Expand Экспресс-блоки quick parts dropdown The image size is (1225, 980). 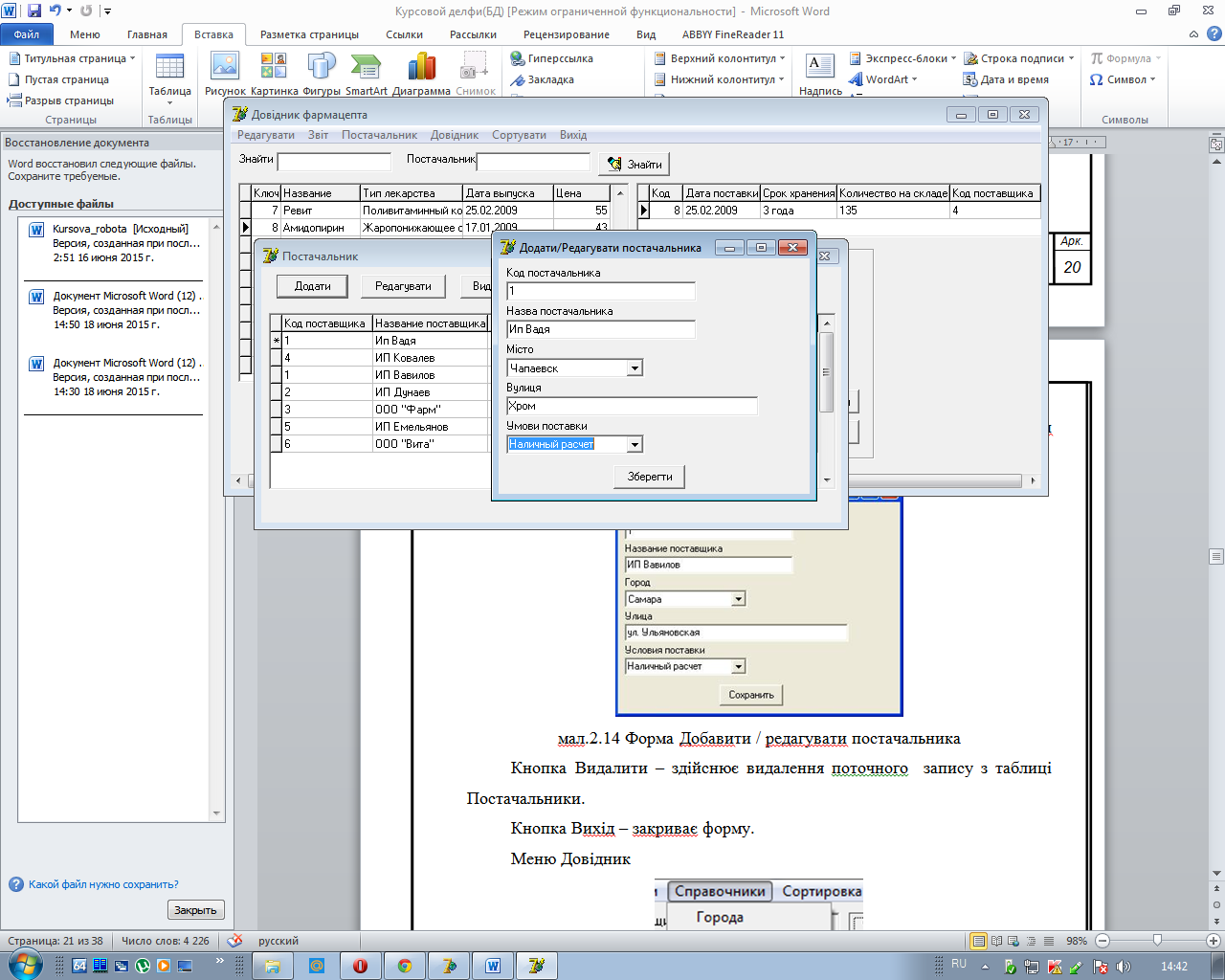(x=953, y=58)
